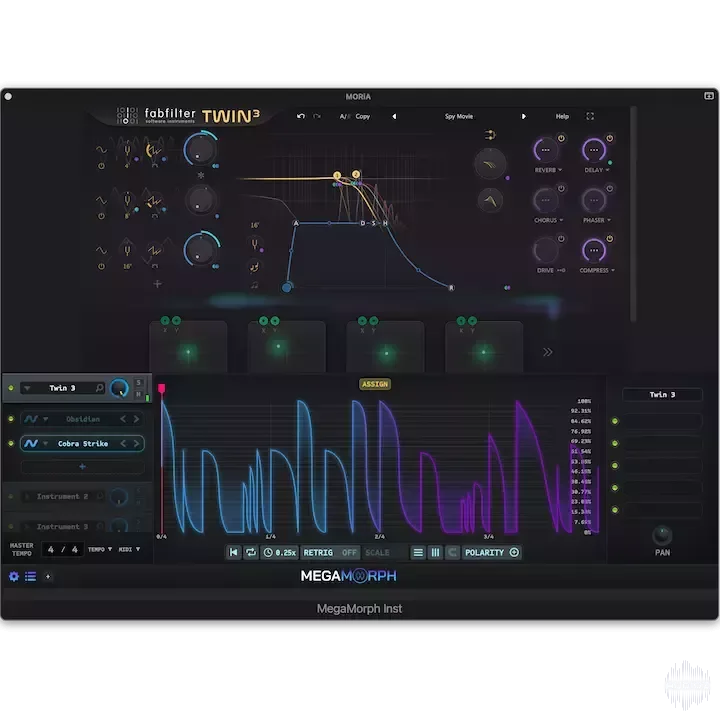Click the envelope attack point A
Screen dimensions: 720x720
[296, 223]
